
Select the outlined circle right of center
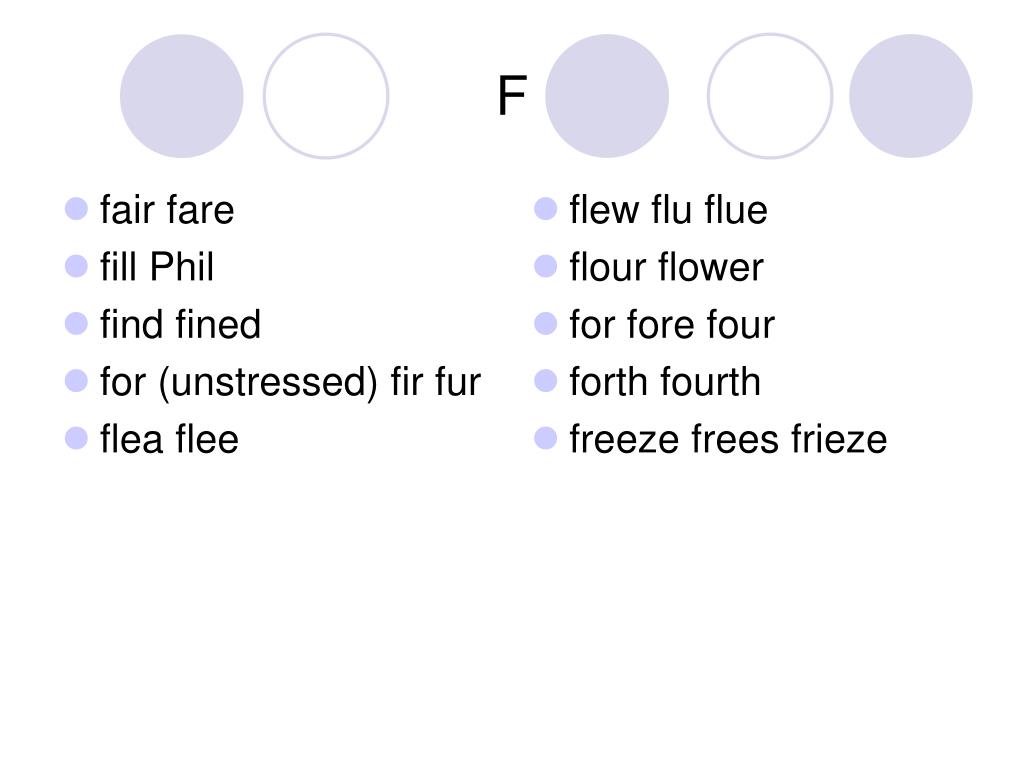[x=770, y=96]
